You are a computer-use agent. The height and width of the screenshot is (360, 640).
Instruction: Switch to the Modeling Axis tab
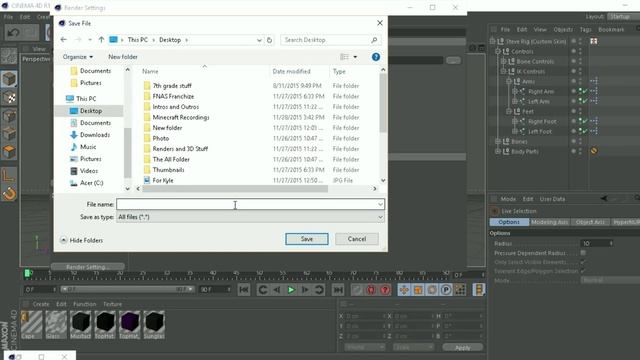(550, 222)
